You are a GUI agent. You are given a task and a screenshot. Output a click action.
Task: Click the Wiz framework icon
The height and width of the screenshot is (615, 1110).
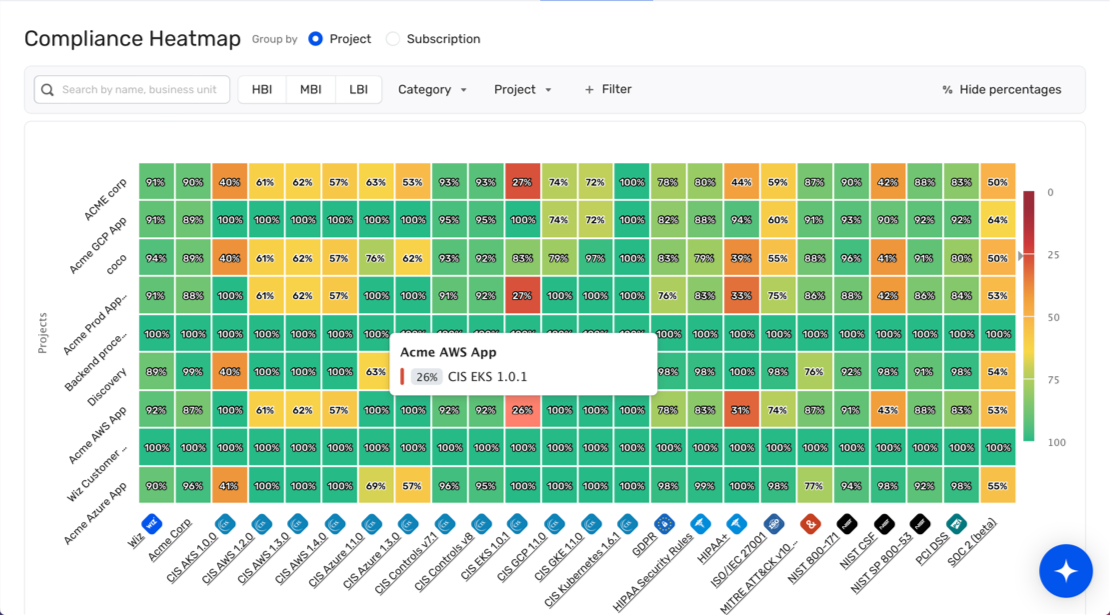click(152, 524)
